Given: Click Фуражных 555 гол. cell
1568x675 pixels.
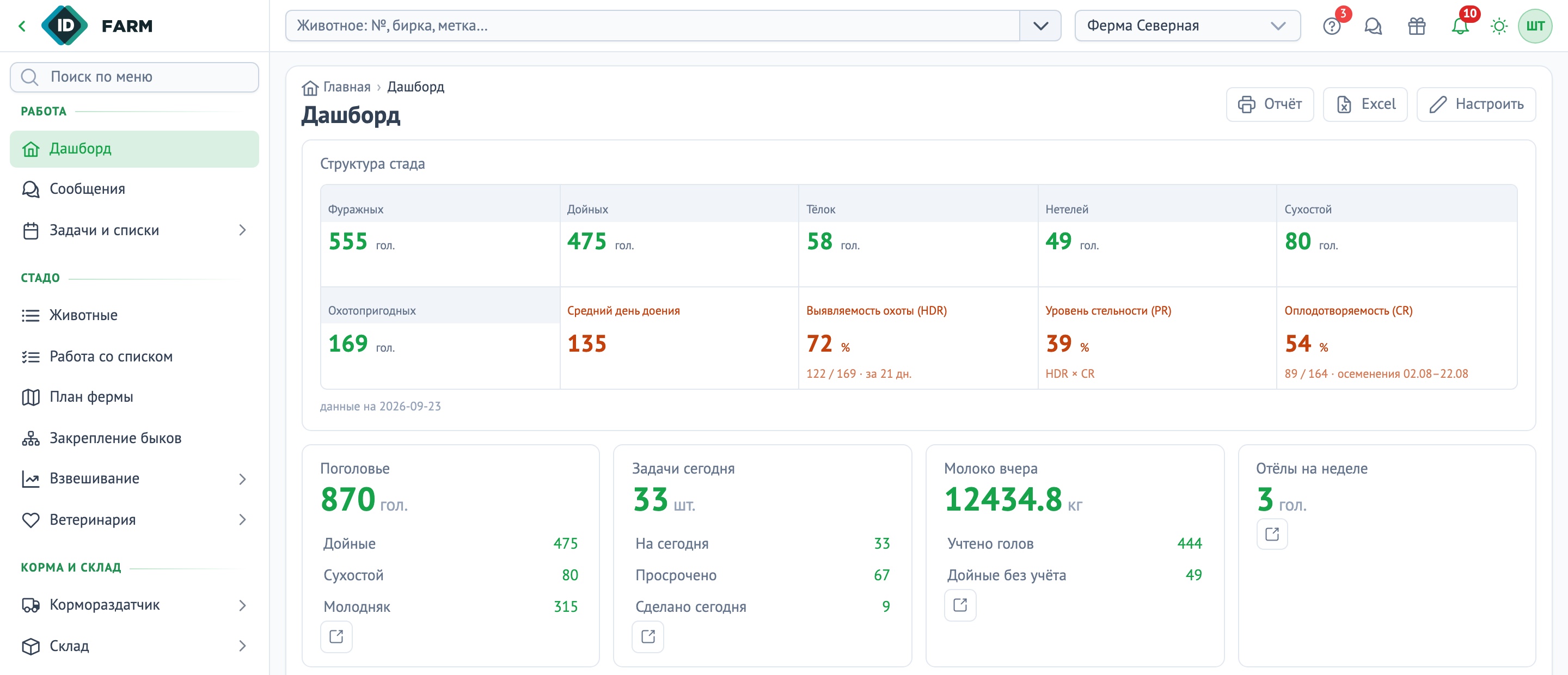Looking at the screenshot, I should click(440, 236).
